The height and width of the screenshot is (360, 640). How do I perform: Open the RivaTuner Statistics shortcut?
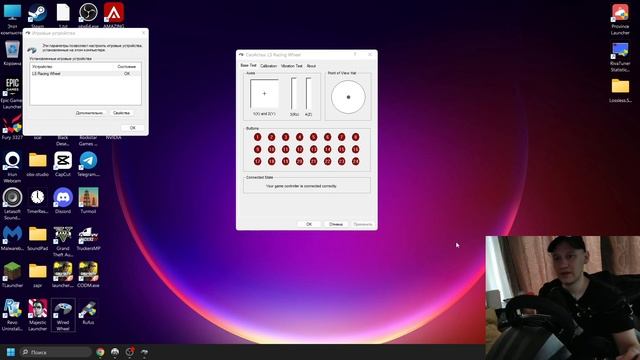coord(620,58)
